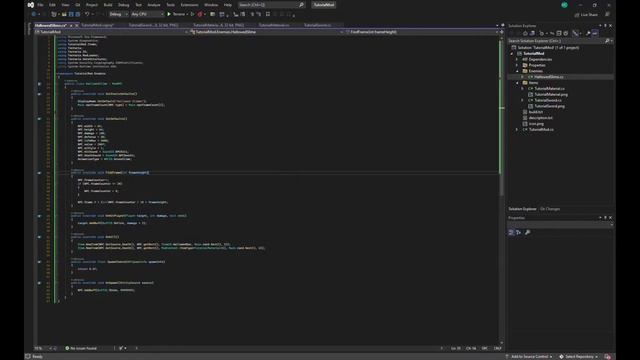Click the Hot Reload flame icon
The image size is (640, 360).
(200, 14)
